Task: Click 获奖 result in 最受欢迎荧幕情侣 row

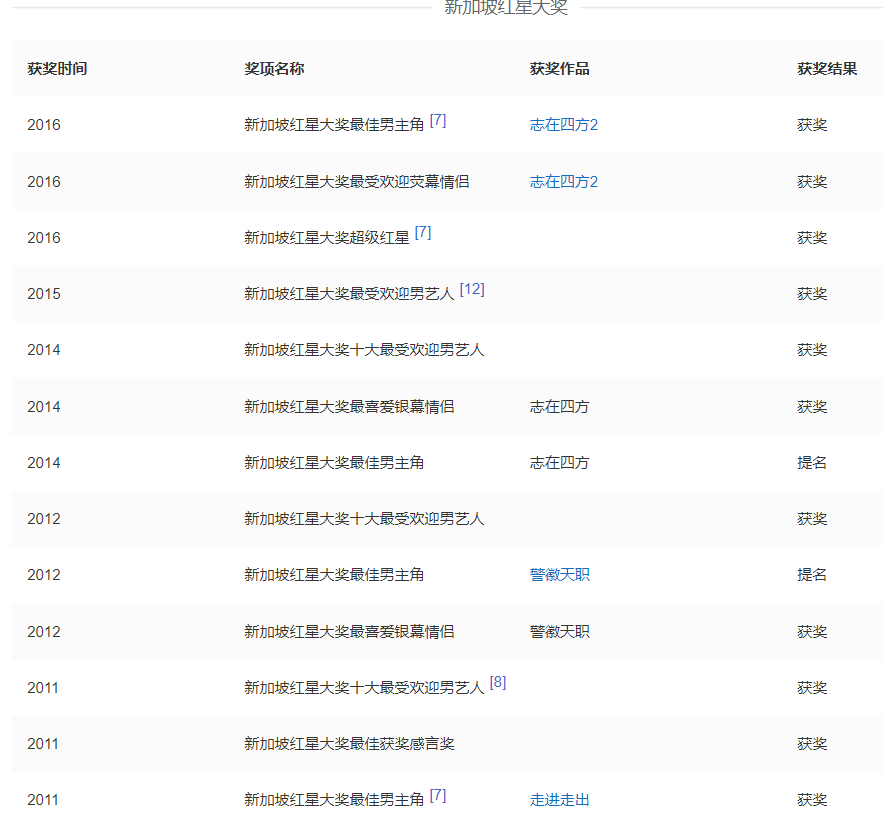Action: (812, 181)
